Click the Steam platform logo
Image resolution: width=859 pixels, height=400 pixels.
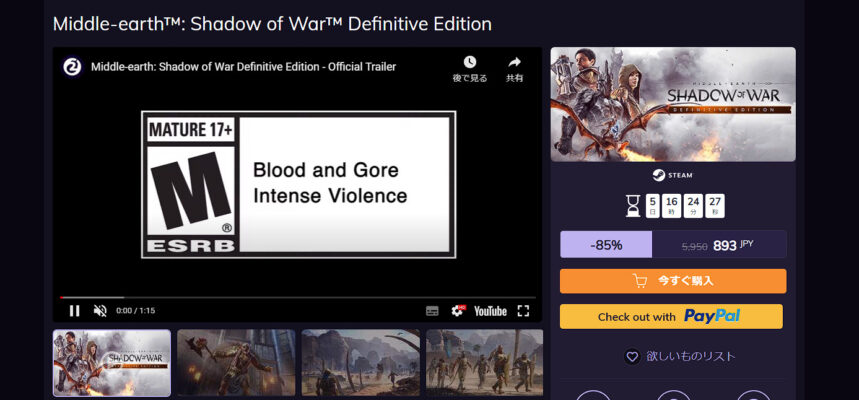pos(673,175)
